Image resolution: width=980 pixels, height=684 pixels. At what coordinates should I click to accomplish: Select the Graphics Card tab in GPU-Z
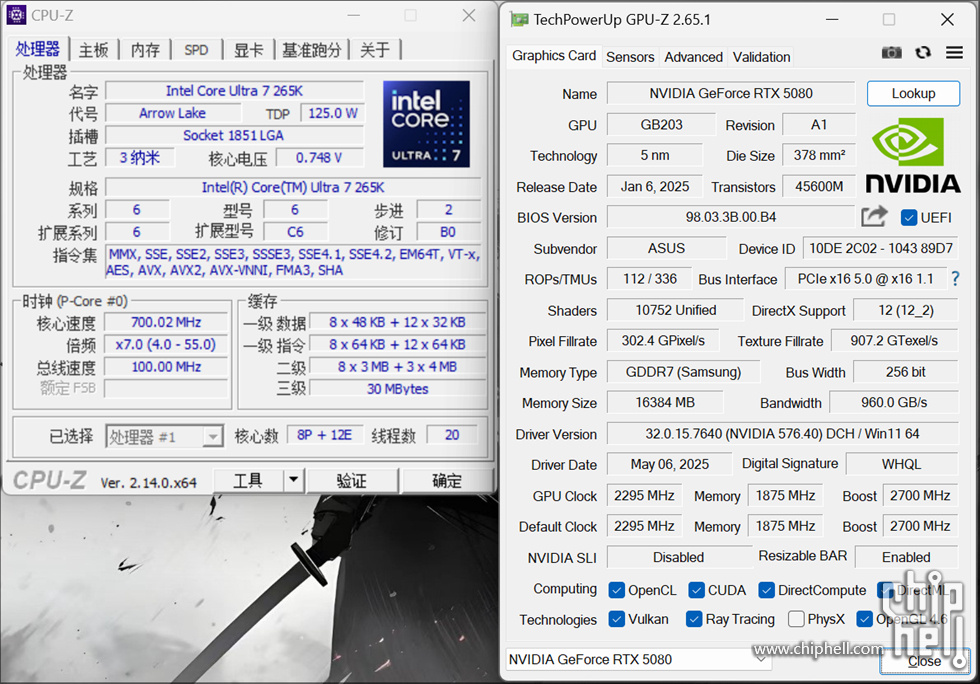click(554, 56)
